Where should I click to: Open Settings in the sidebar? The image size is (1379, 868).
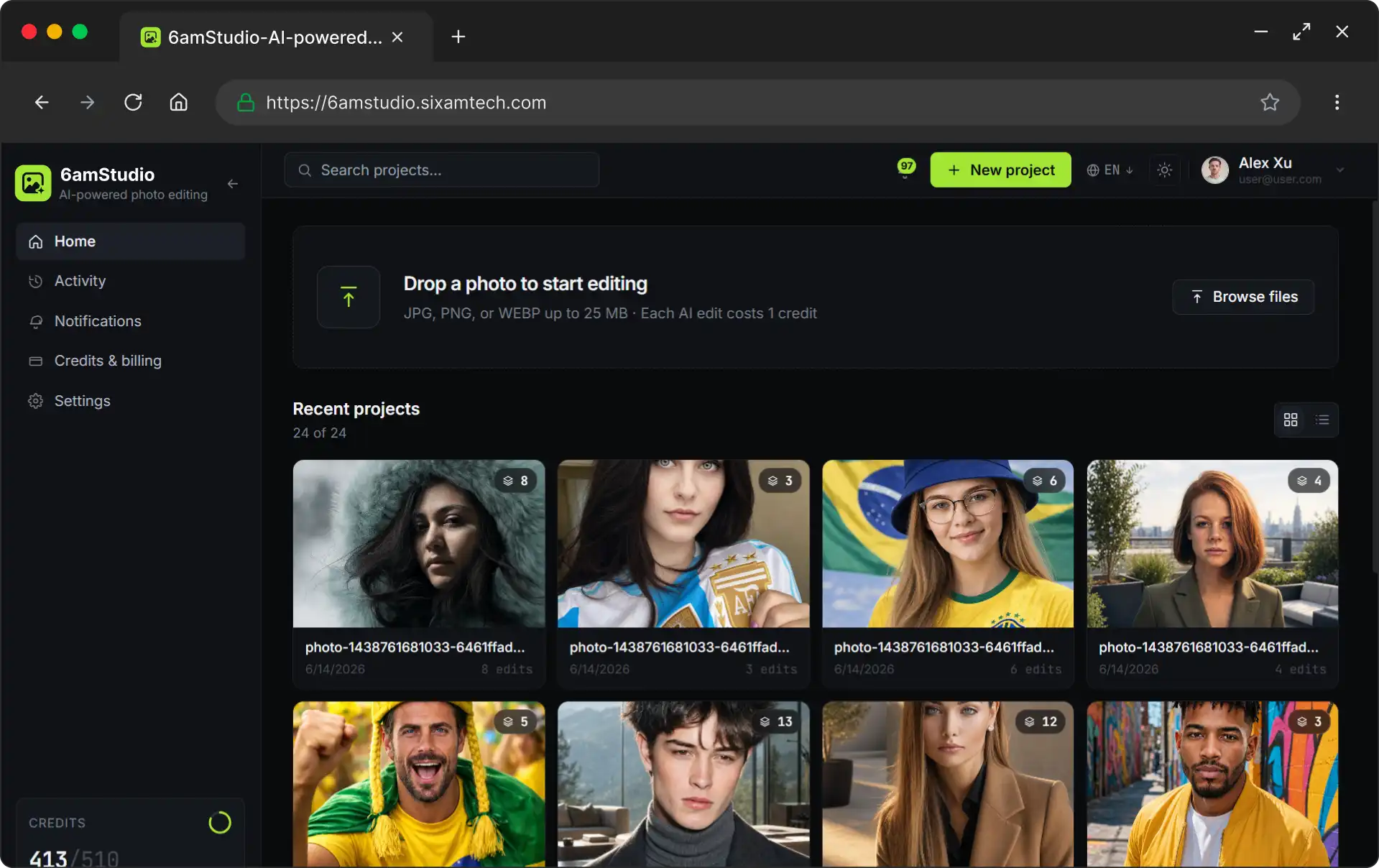click(130, 401)
